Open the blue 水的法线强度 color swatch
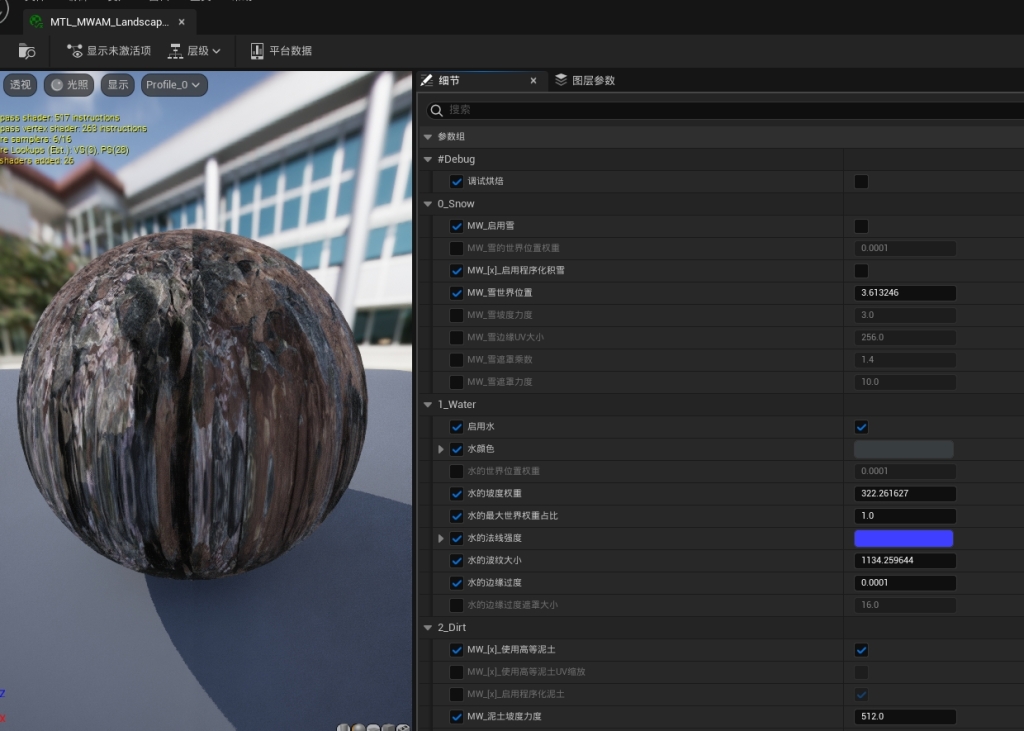 pyautogui.click(x=904, y=538)
